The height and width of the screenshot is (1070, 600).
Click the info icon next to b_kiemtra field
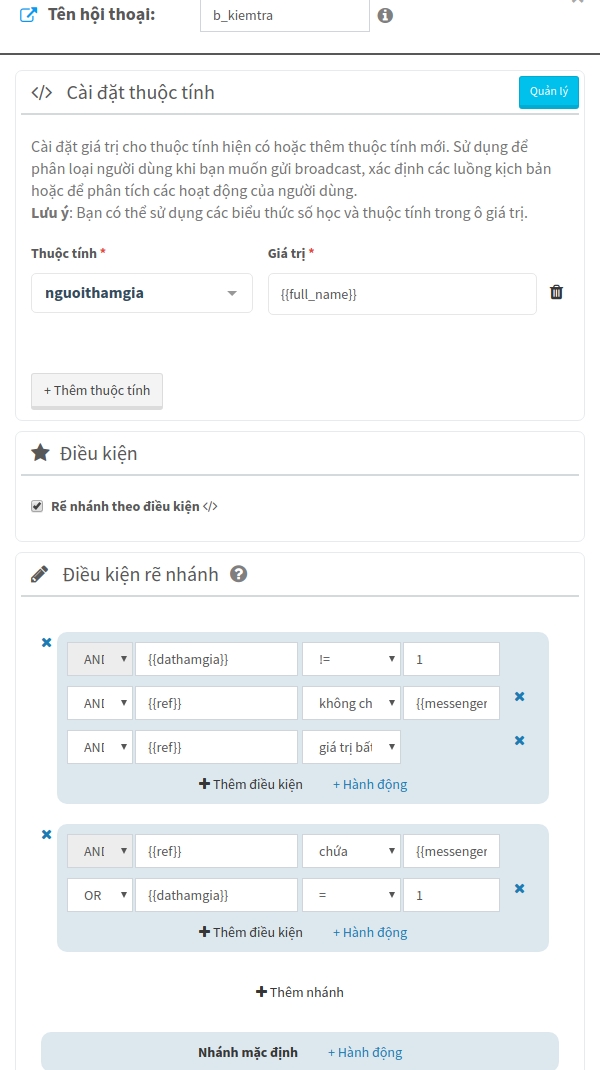coord(385,16)
